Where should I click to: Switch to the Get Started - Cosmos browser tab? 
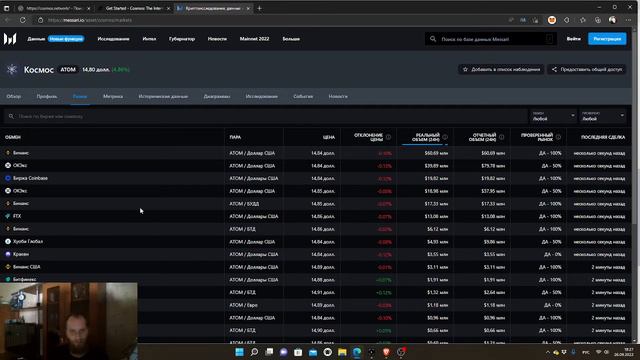pos(134,8)
